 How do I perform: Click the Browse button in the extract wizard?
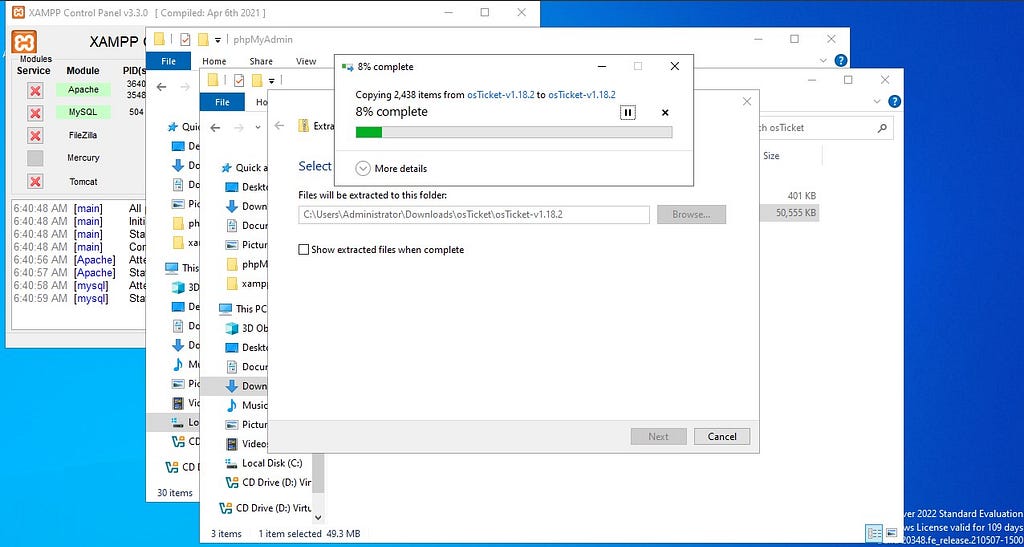[x=691, y=215]
